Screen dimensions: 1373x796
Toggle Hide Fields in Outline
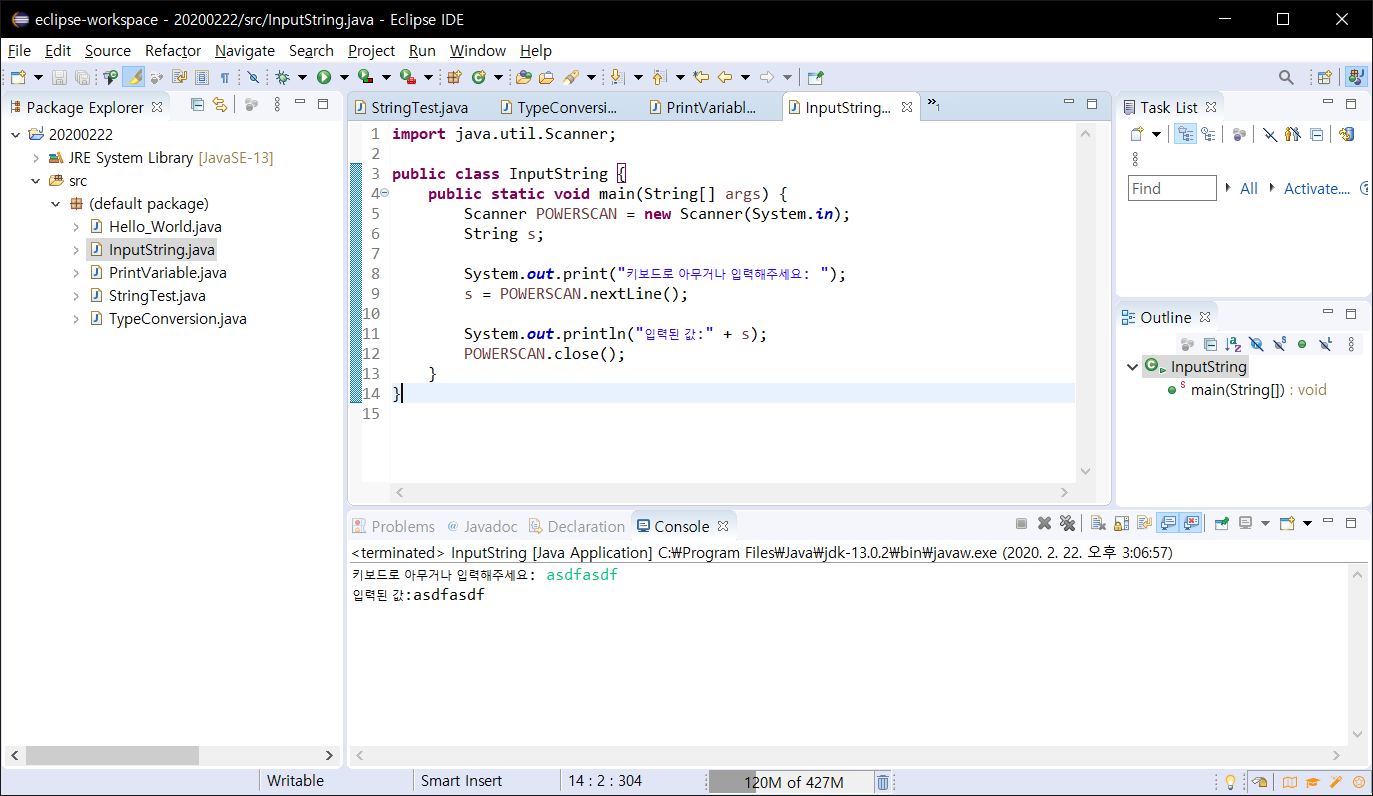1256,344
